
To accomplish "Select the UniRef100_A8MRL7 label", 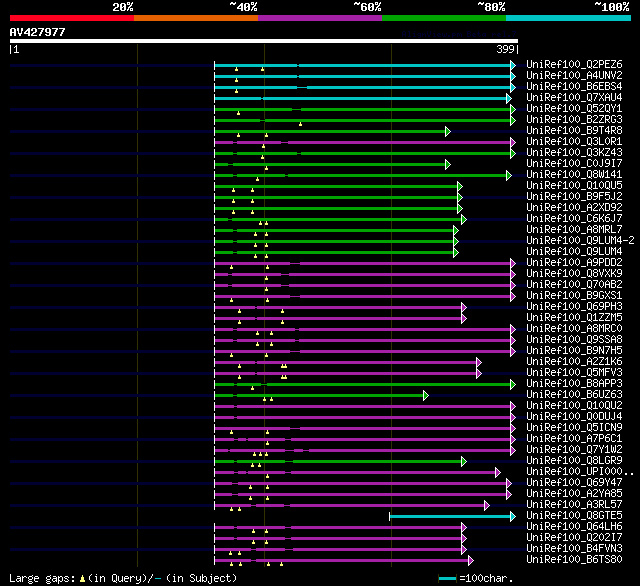I will point(574,230).
